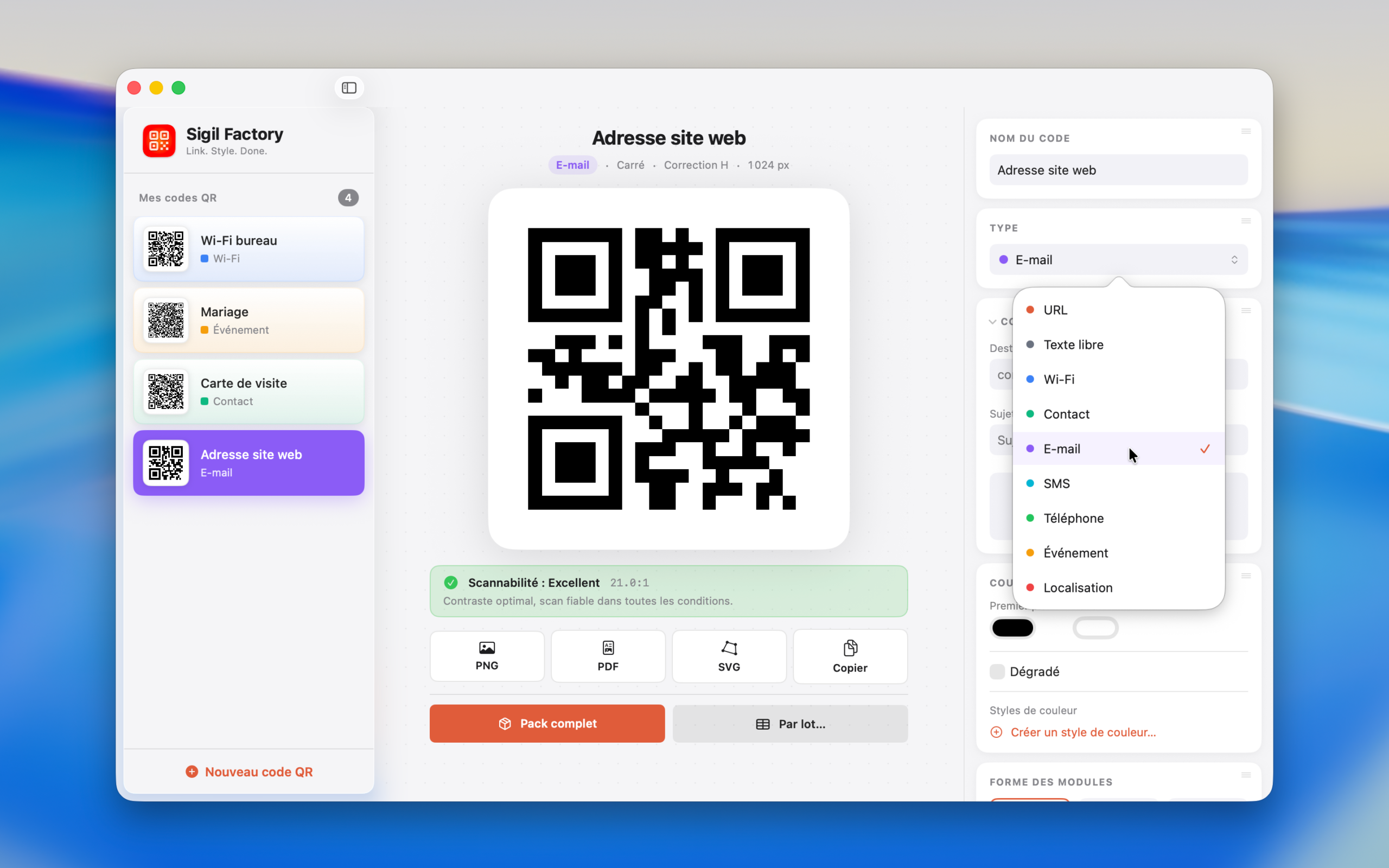1389x868 pixels.
Task: Open the Par lot batch export
Action: point(790,724)
